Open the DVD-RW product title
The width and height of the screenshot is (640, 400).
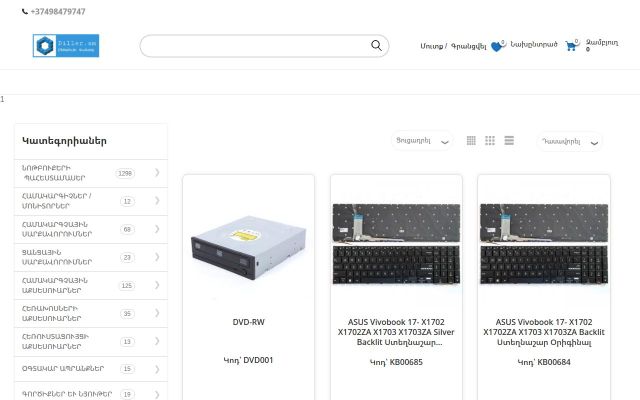click(x=249, y=322)
